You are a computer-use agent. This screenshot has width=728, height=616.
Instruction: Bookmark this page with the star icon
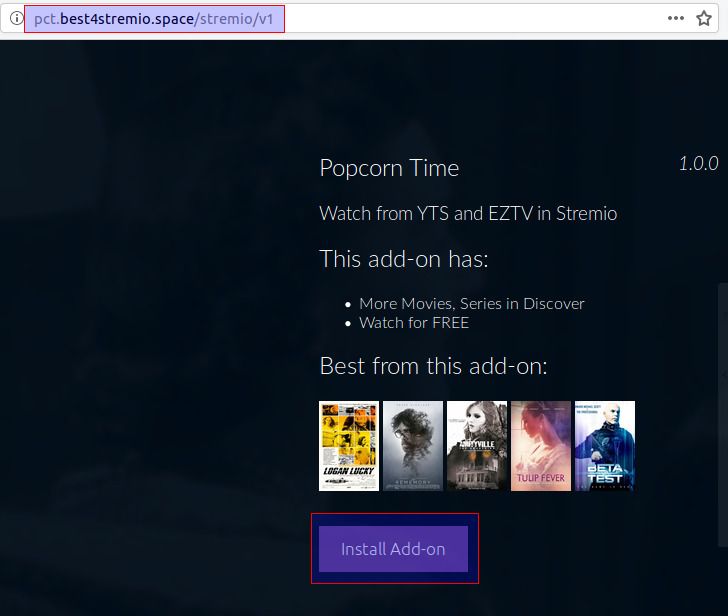pyautogui.click(x=704, y=18)
